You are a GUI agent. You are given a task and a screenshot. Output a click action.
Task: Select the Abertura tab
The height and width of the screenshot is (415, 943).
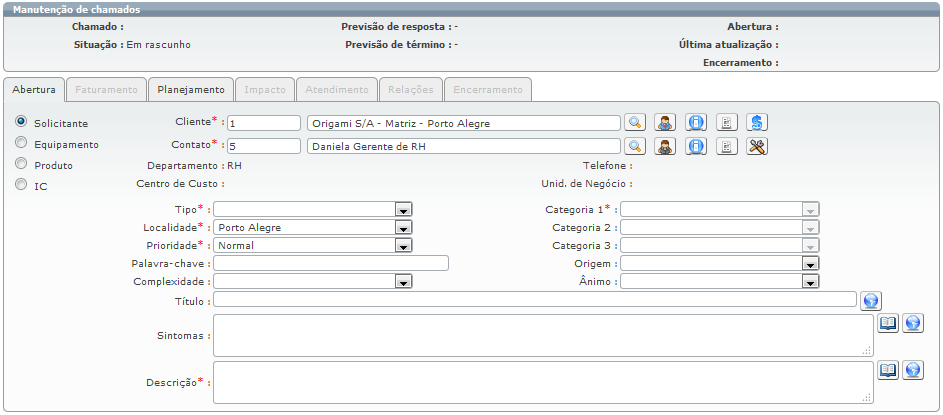pos(34,89)
